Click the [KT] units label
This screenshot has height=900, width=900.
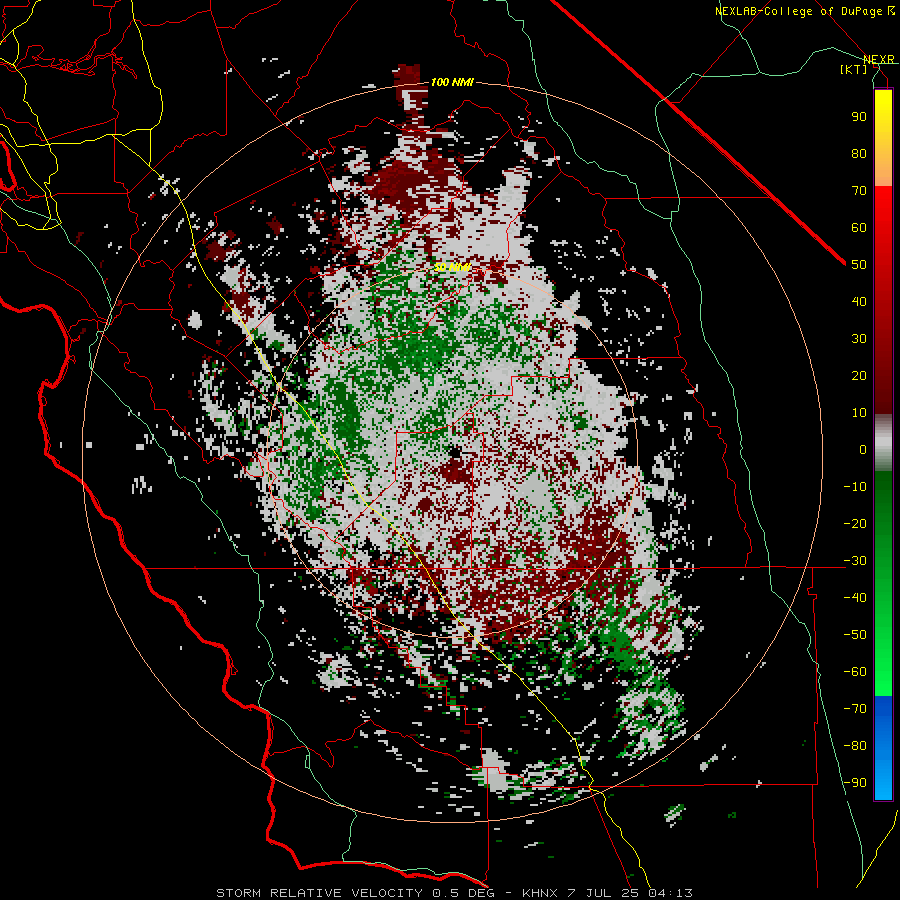(x=854, y=69)
